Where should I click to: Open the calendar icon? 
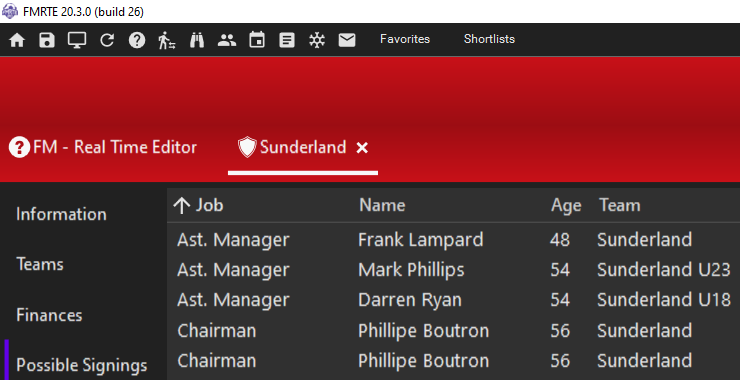(257, 40)
